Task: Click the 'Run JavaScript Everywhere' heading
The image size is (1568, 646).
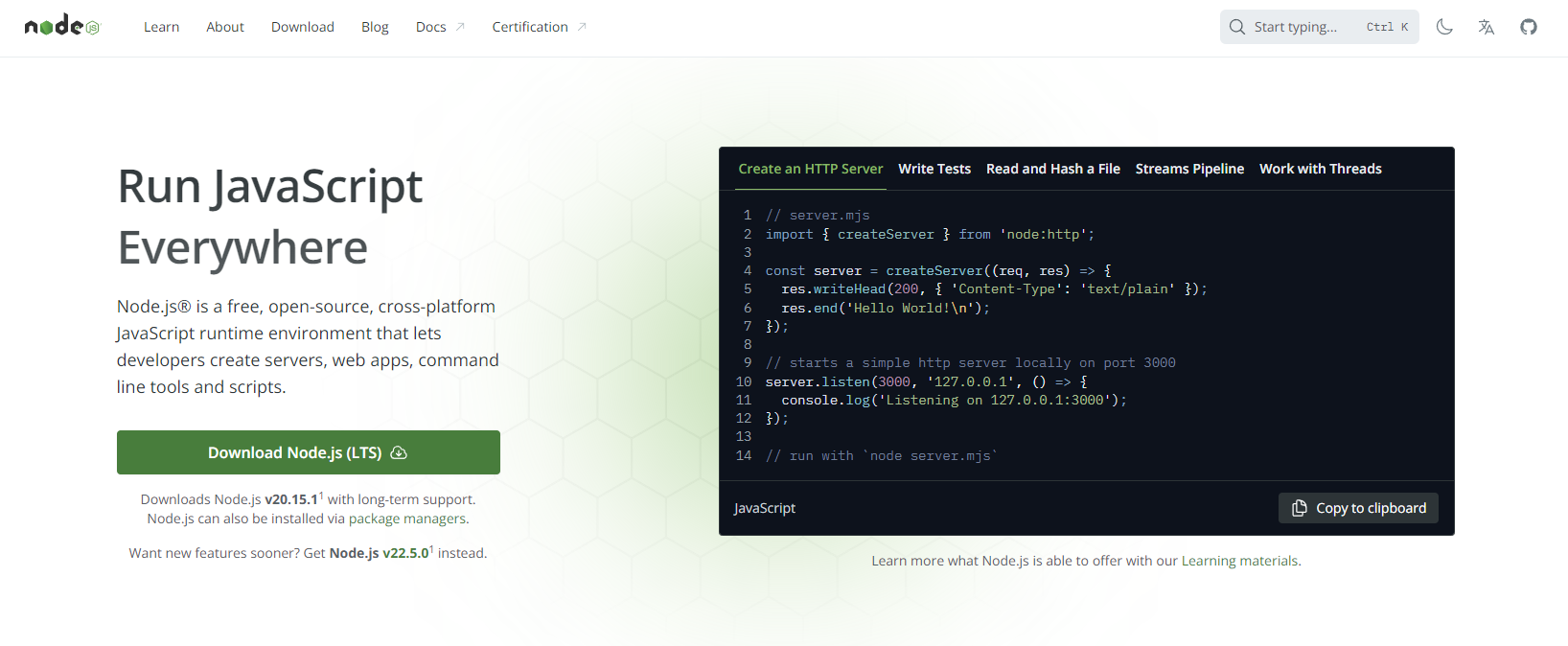Action: pyautogui.click(x=270, y=217)
